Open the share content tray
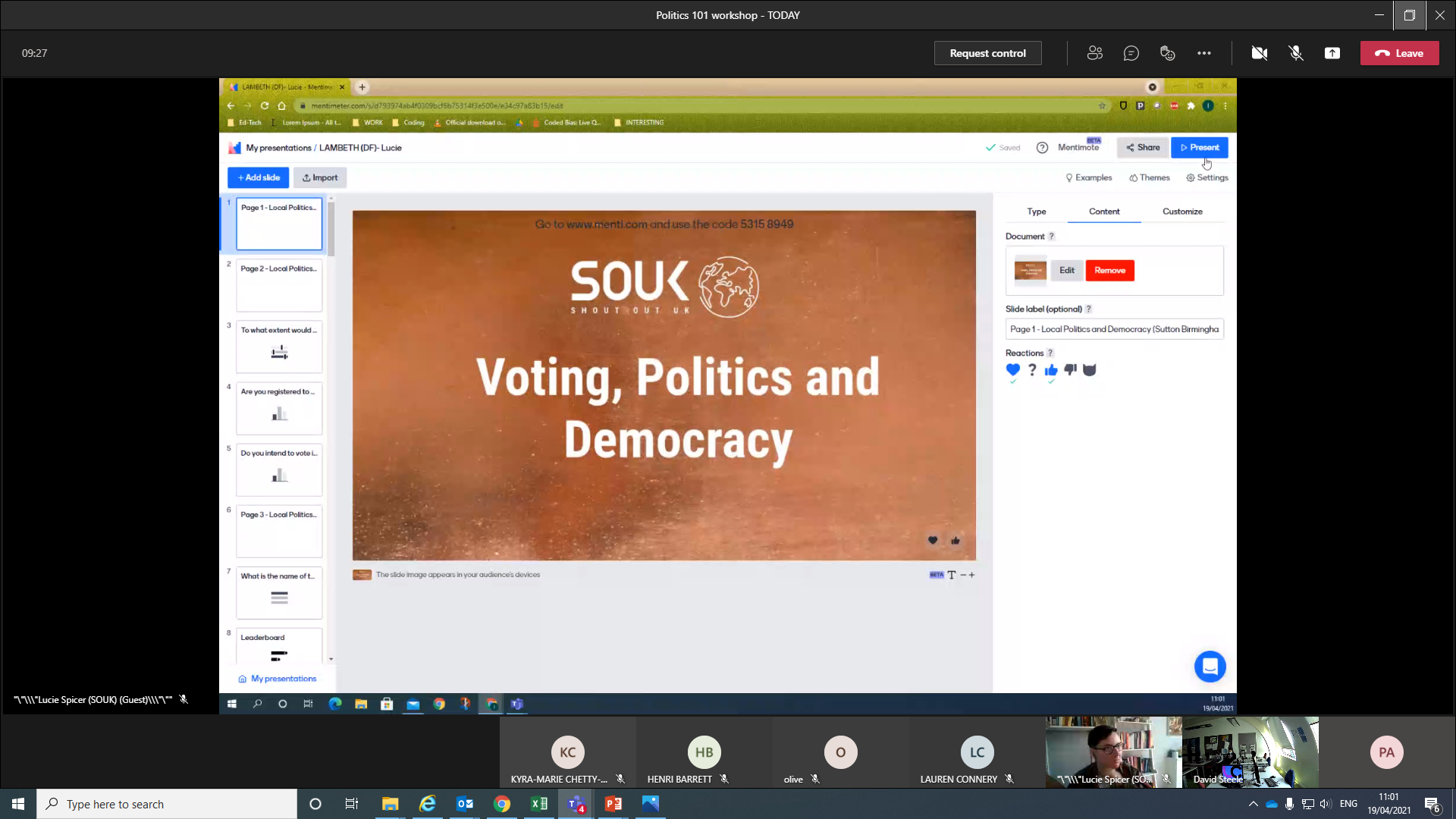This screenshot has height=819, width=1456. click(1332, 53)
